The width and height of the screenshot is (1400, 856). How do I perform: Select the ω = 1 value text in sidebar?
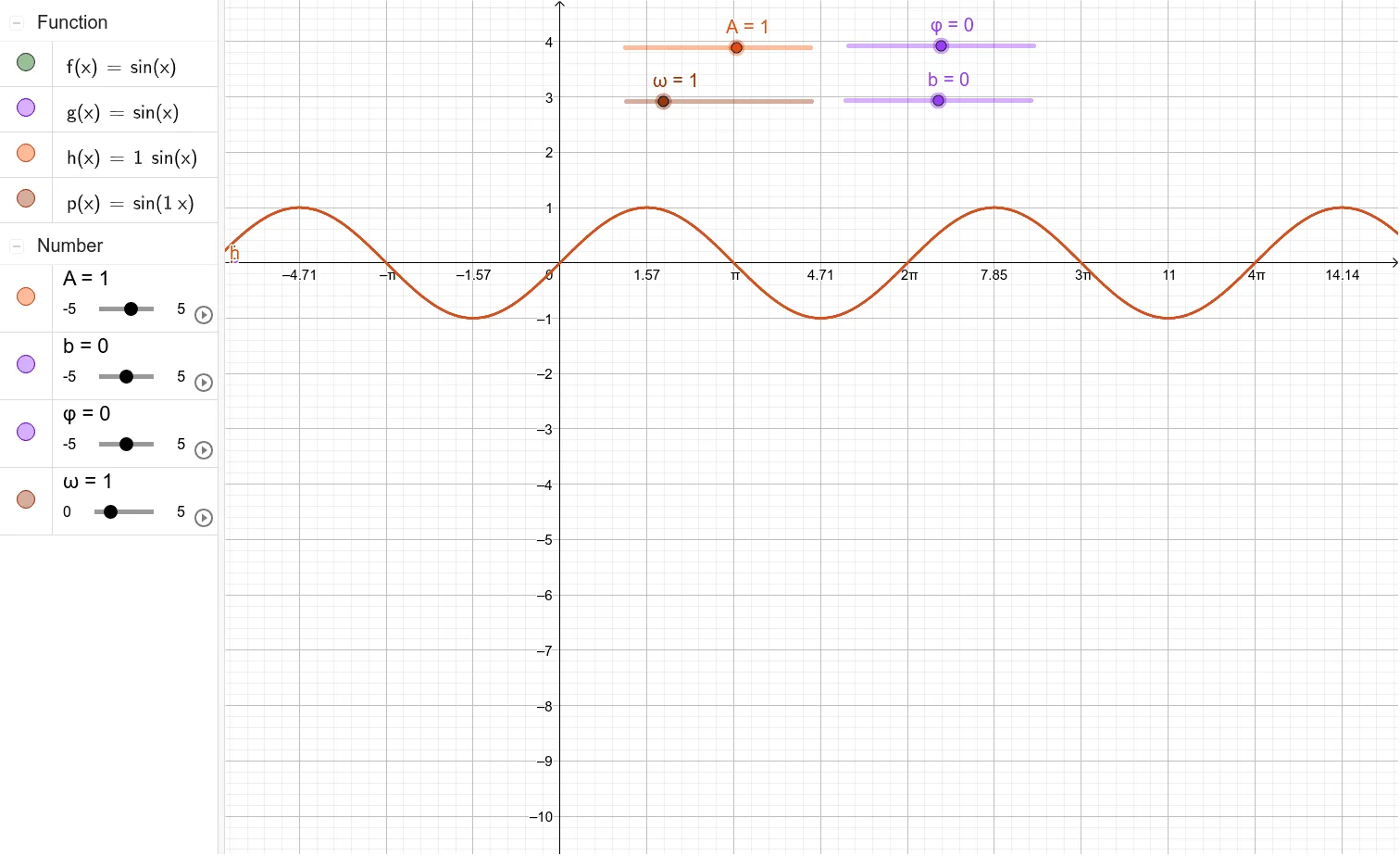click(87, 481)
